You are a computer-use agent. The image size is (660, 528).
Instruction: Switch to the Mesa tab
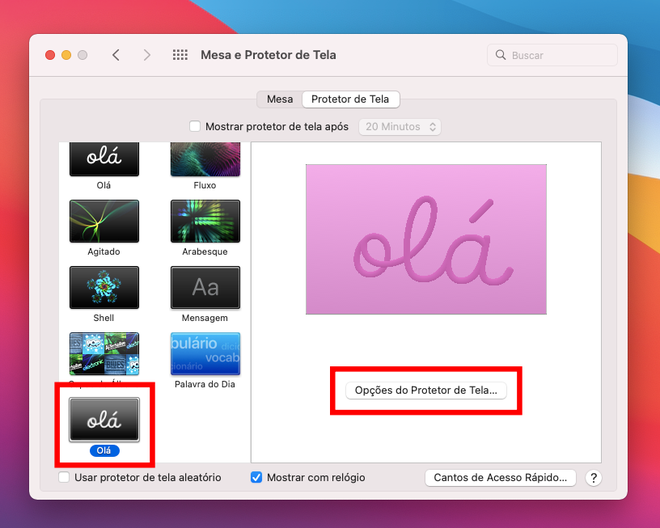pos(280,99)
